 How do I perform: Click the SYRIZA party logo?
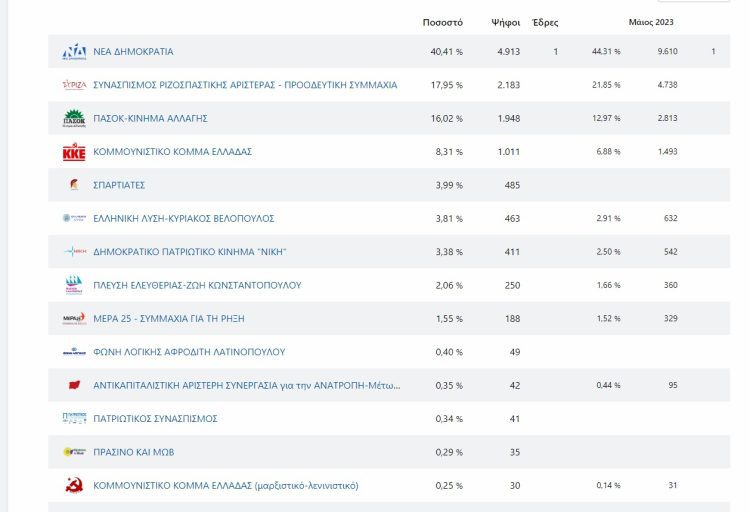[74, 85]
